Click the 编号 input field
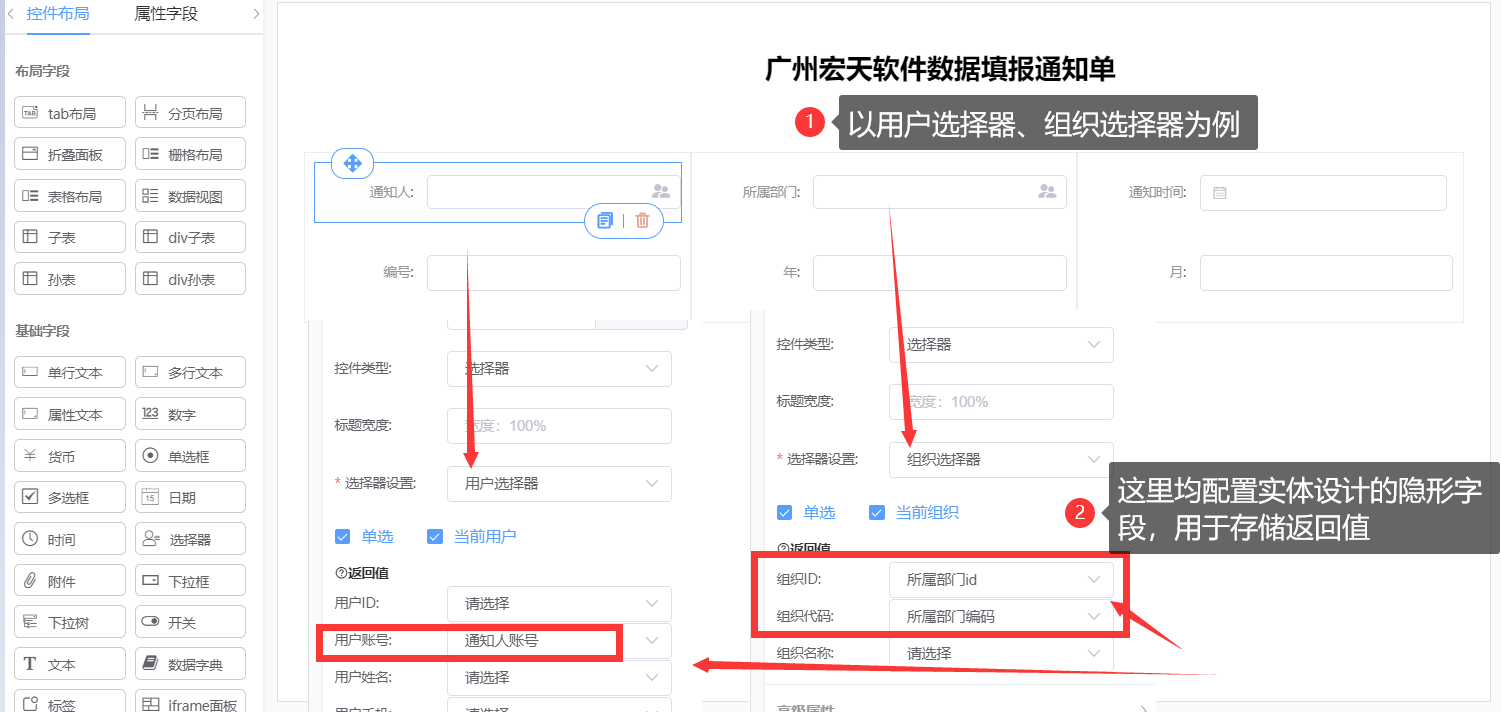The height and width of the screenshot is (712, 1501). coord(554,273)
